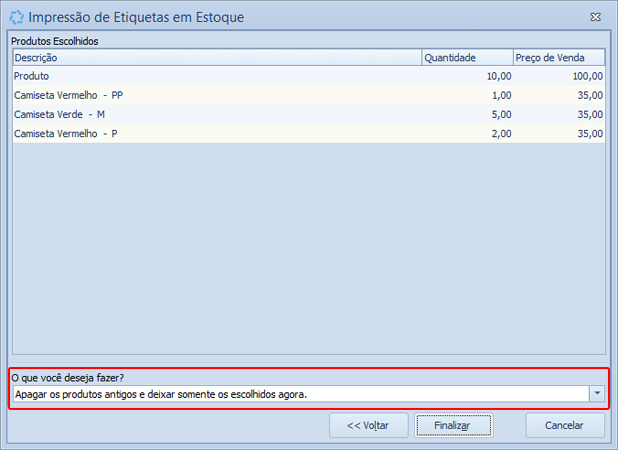
Task: Click price 35,00 of Camiseta Vermelho P
Action: pos(590,134)
